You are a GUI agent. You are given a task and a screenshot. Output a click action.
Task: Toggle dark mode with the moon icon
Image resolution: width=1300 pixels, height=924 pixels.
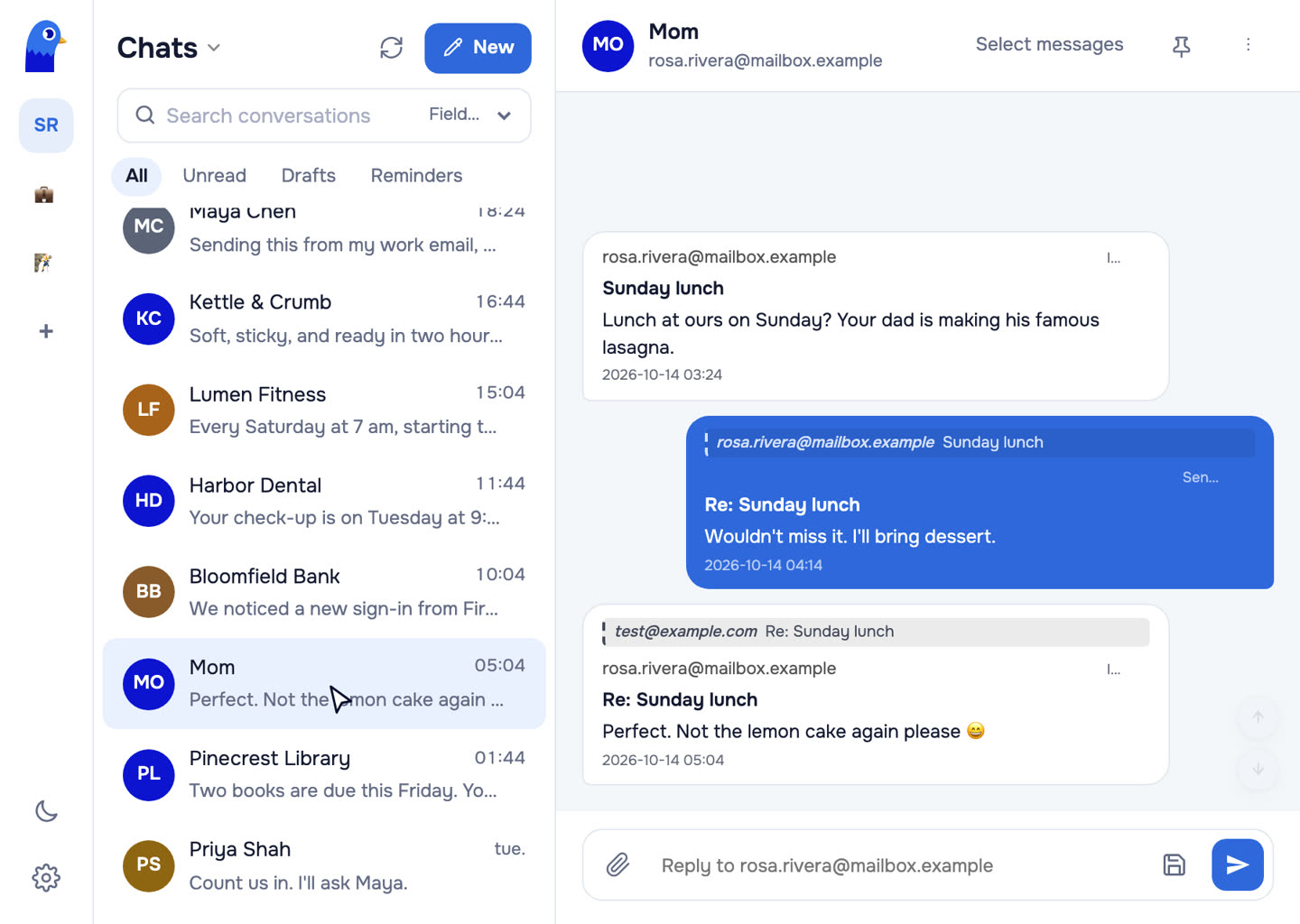point(46,811)
